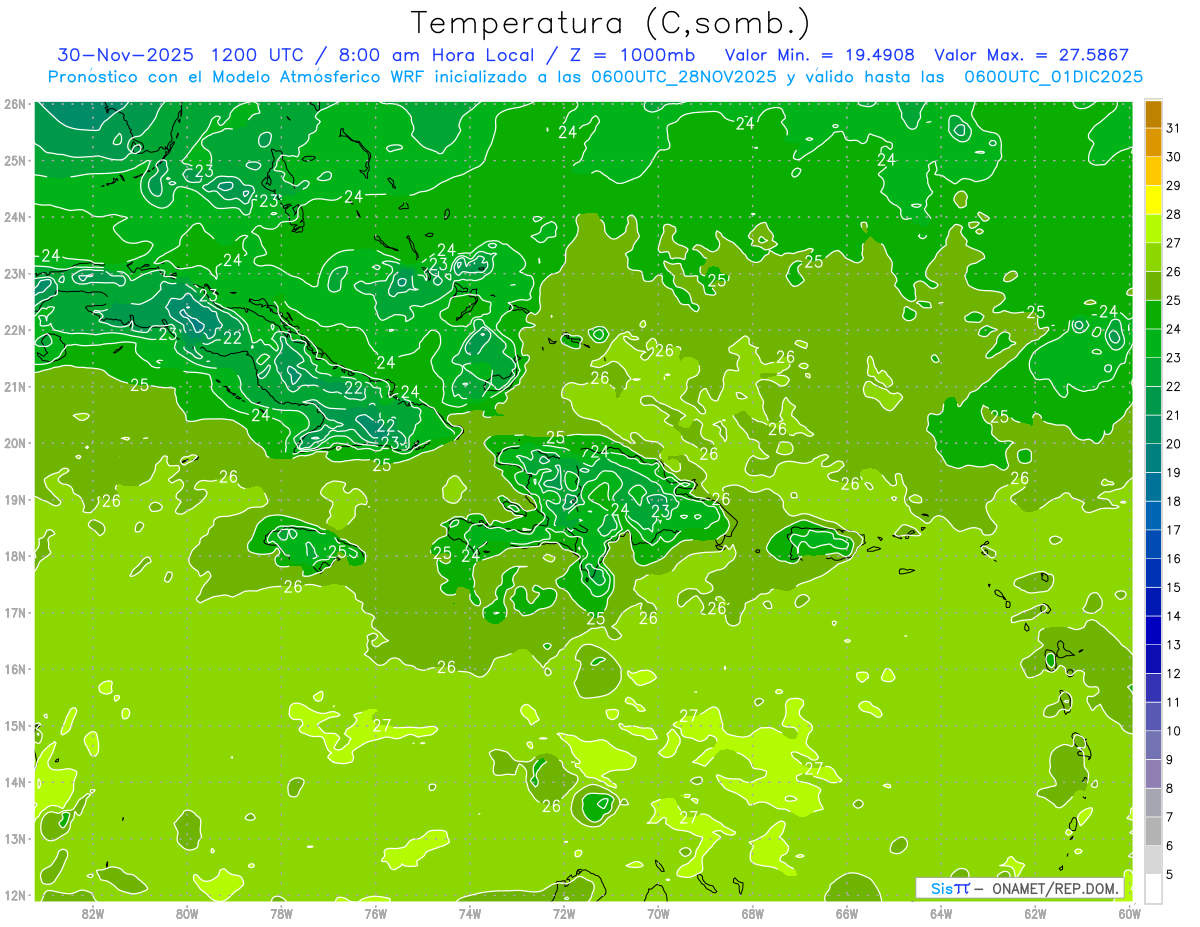Click the '76W' longitude axis label

pos(376,913)
